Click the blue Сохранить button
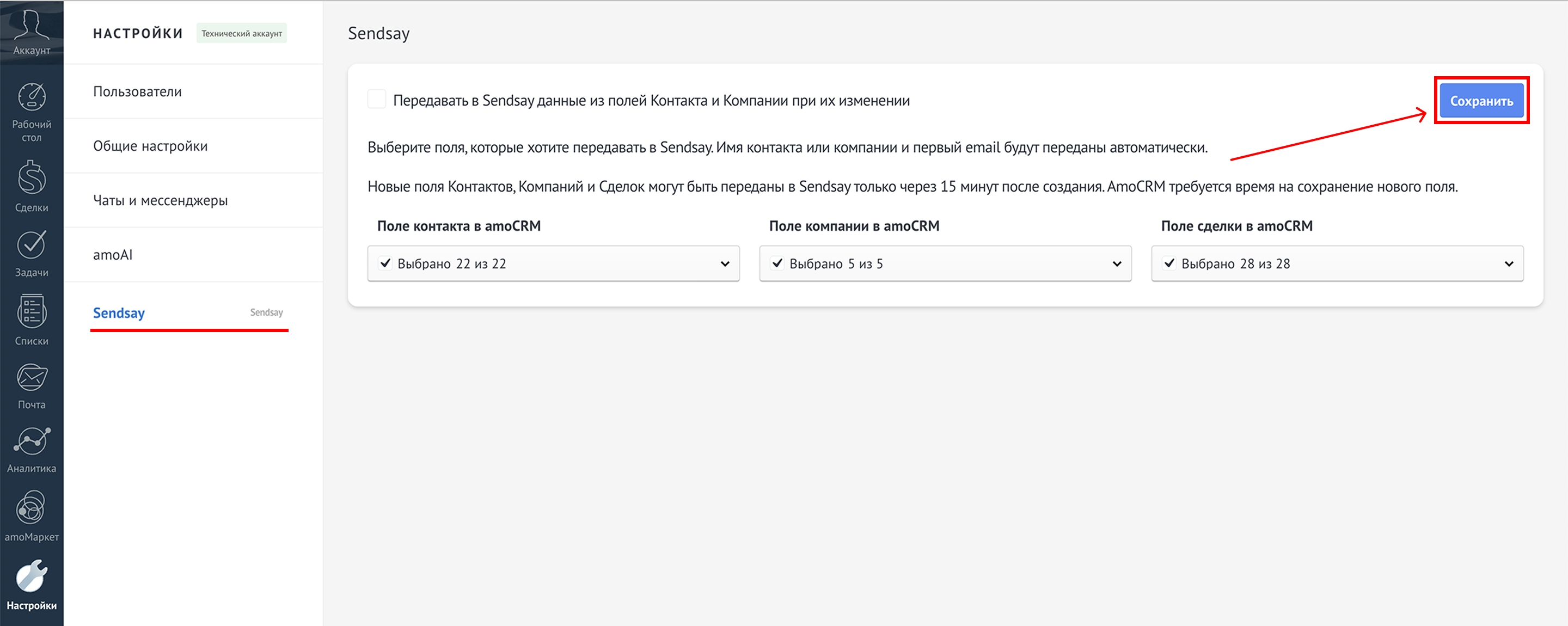The width and height of the screenshot is (1568, 626). (1481, 101)
